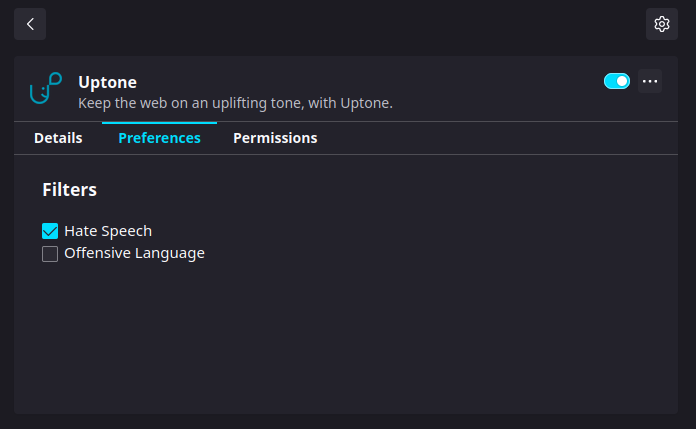Click empty top bar between back and gear

(340, 24)
